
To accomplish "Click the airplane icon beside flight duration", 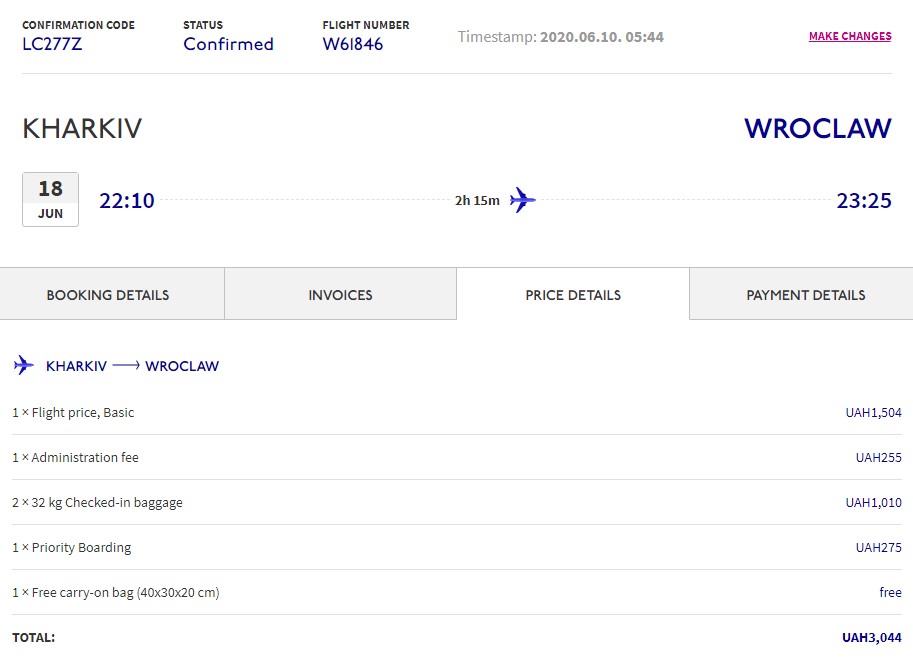I will click(522, 200).
